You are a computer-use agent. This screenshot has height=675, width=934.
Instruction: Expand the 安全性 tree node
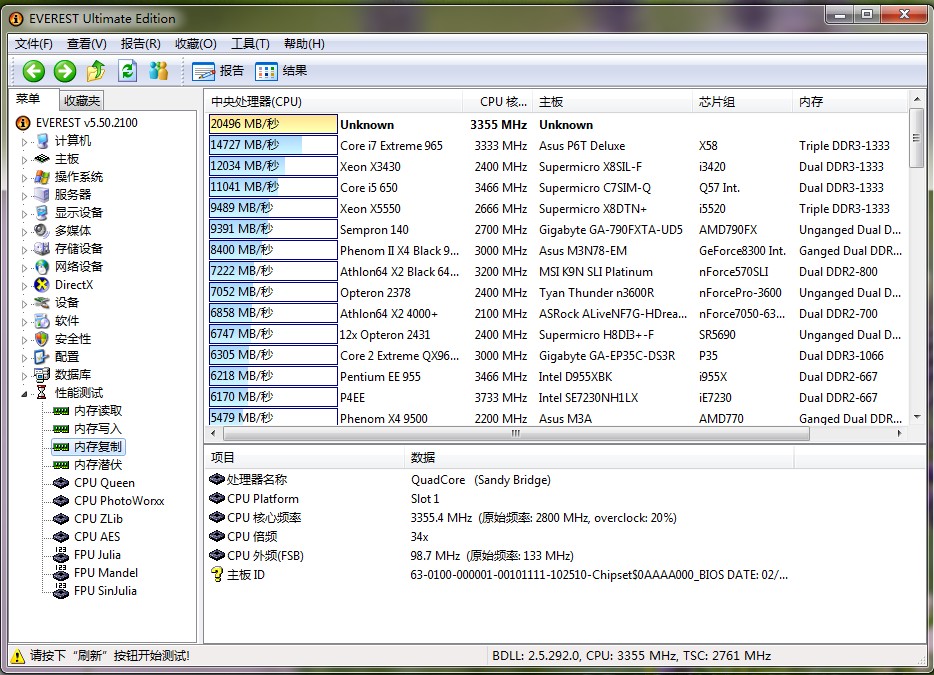pos(24,340)
